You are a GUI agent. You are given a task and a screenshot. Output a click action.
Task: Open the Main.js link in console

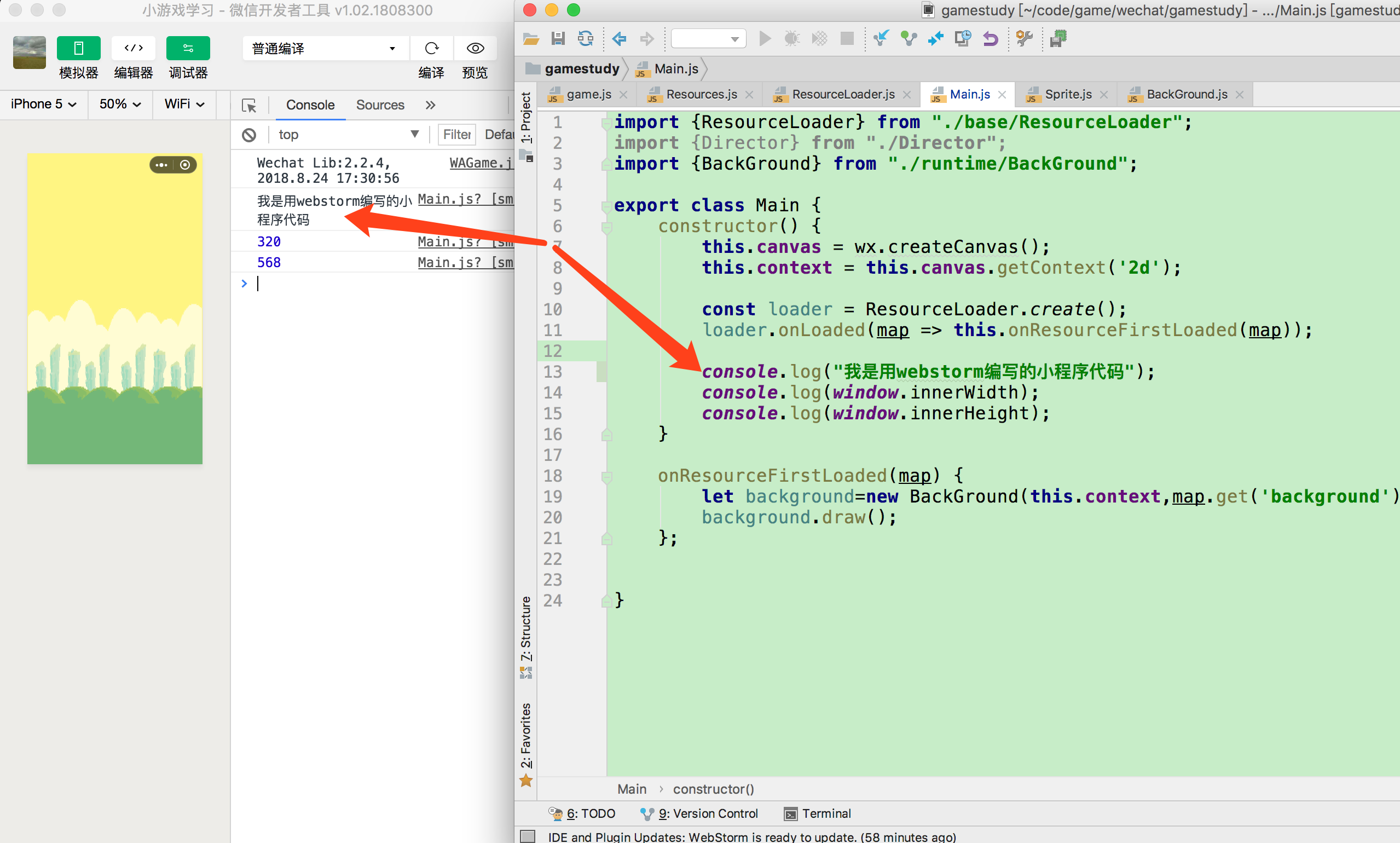coord(449,199)
